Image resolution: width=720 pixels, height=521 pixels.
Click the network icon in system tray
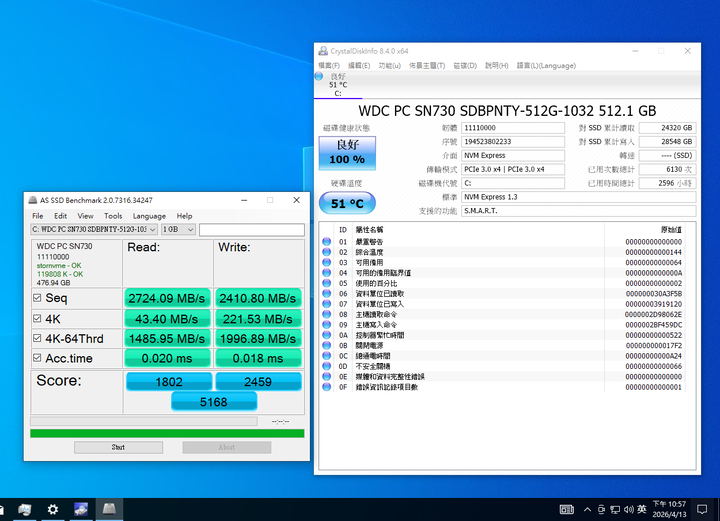[x=615, y=510]
